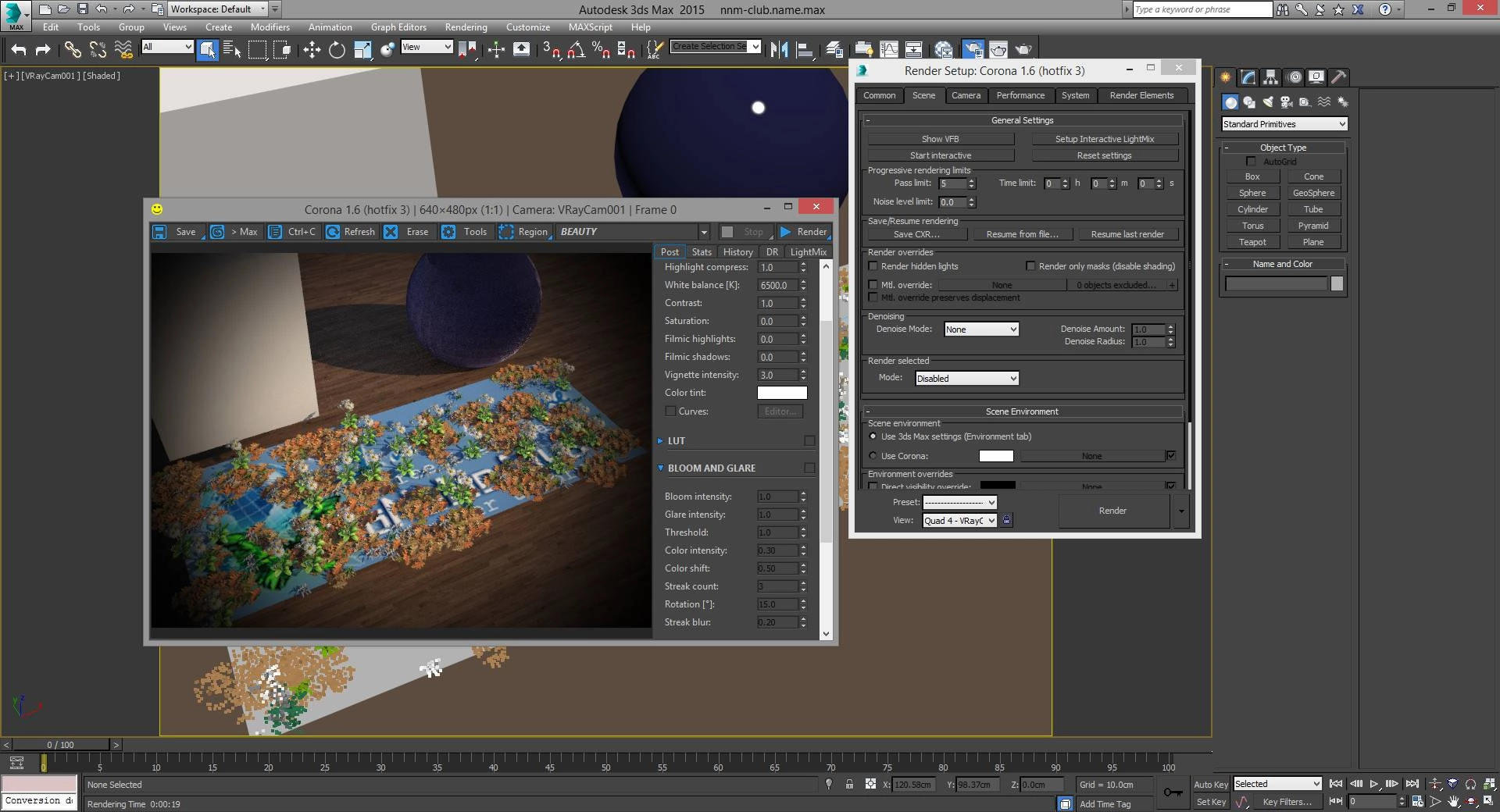Viewport: 1500px width, 812px height.
Task: Click the Align tool icon
Action: 805,50
